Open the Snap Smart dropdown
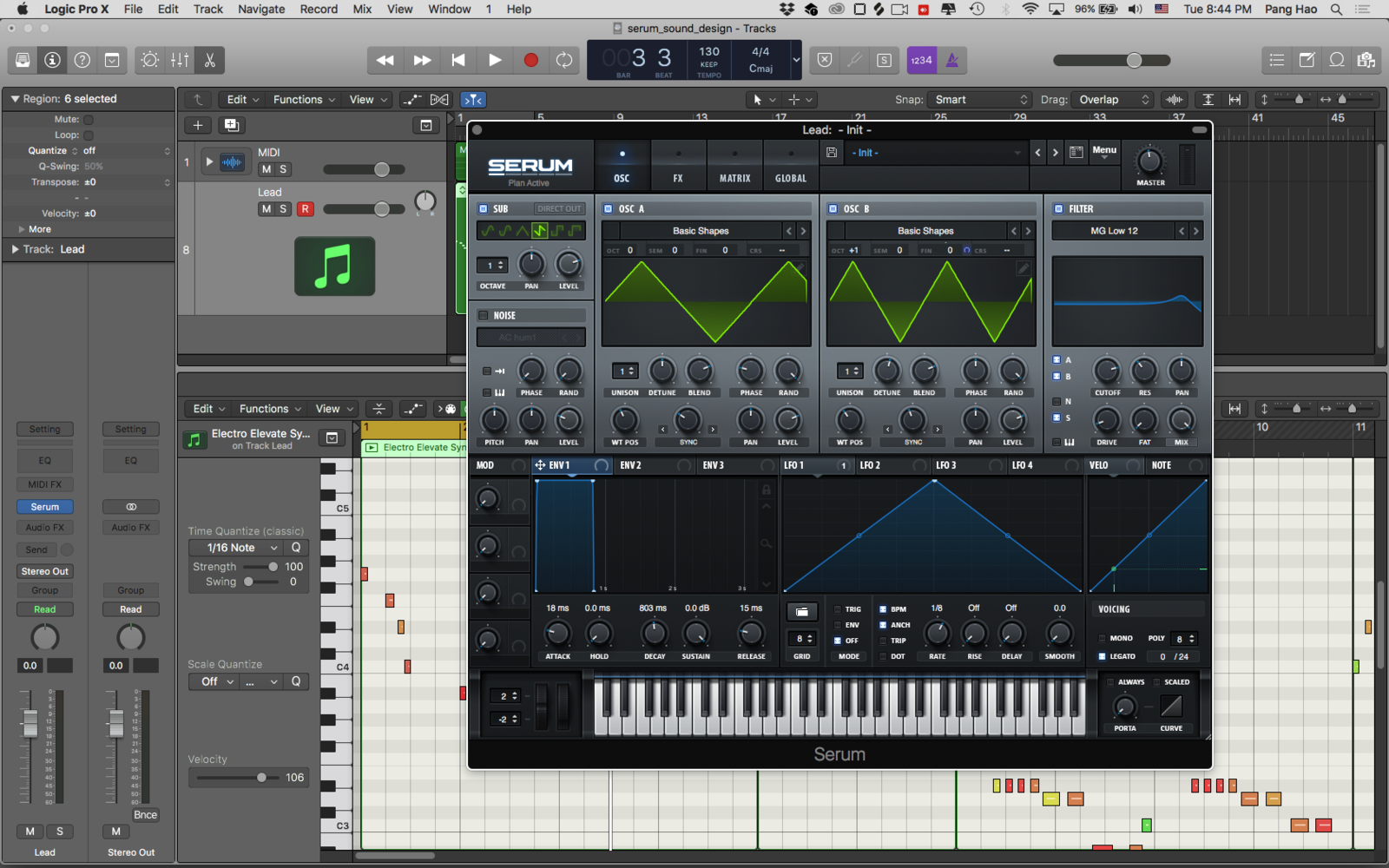The height and width of the screenshot is (868, 1389). [978, 100]
